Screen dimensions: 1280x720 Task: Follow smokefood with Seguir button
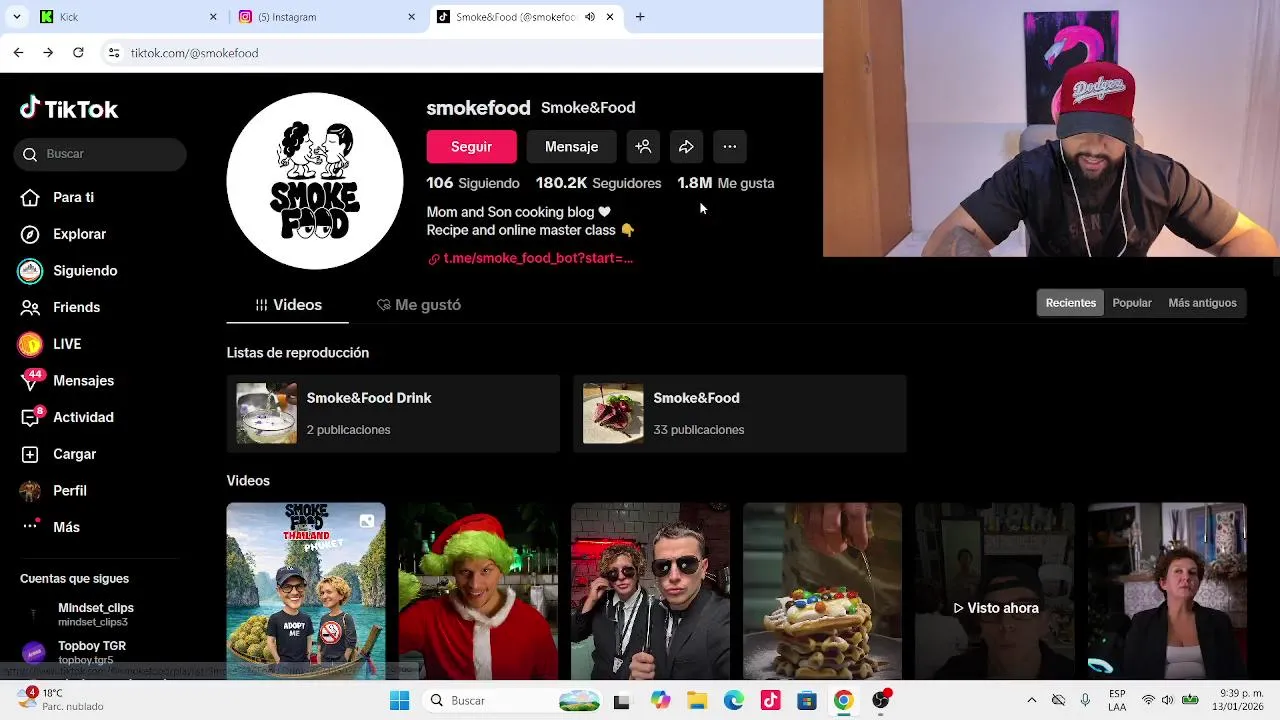click(471, 146)
